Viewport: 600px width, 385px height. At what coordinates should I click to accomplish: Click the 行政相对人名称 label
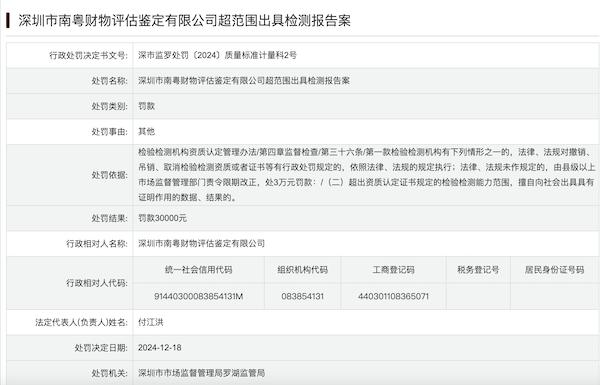click(97, 244)
